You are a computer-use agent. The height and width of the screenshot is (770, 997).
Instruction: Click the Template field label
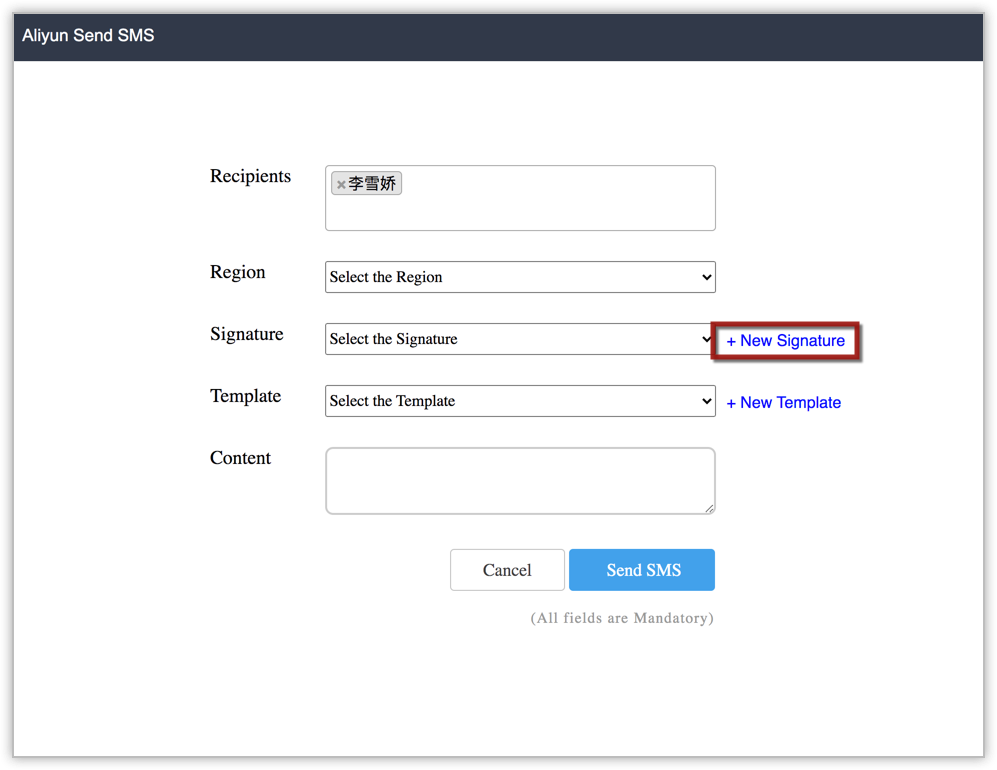pyautogui.click(x=245, y=396)
